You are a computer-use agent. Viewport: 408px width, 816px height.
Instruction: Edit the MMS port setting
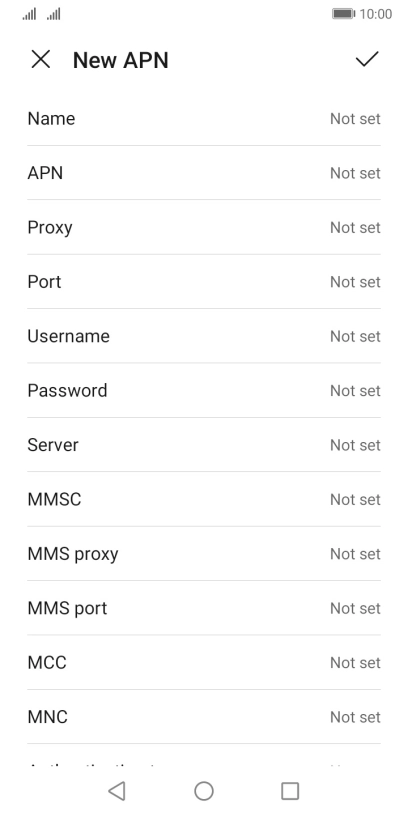tap(204, 608)
